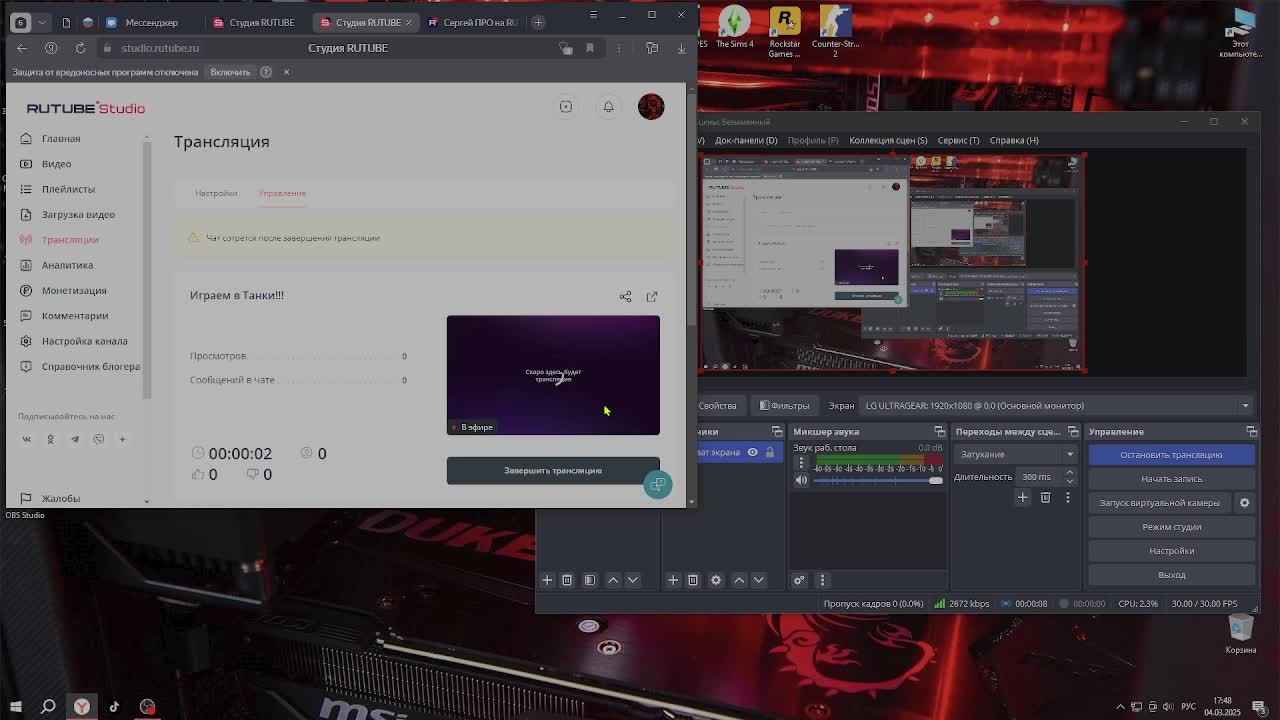The height and width of the screenshot is (720, 1280).
Task: Open desktop audio options three-dot menu
Action: click(x=801, y=464)
